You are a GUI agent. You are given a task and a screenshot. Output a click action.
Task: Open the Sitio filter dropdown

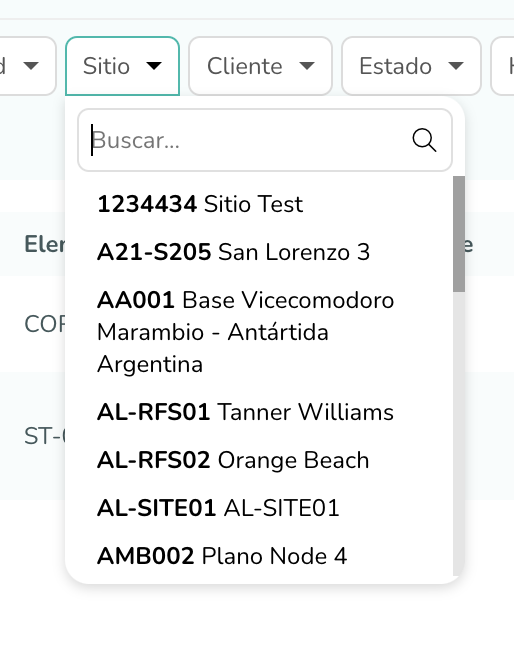123,66
